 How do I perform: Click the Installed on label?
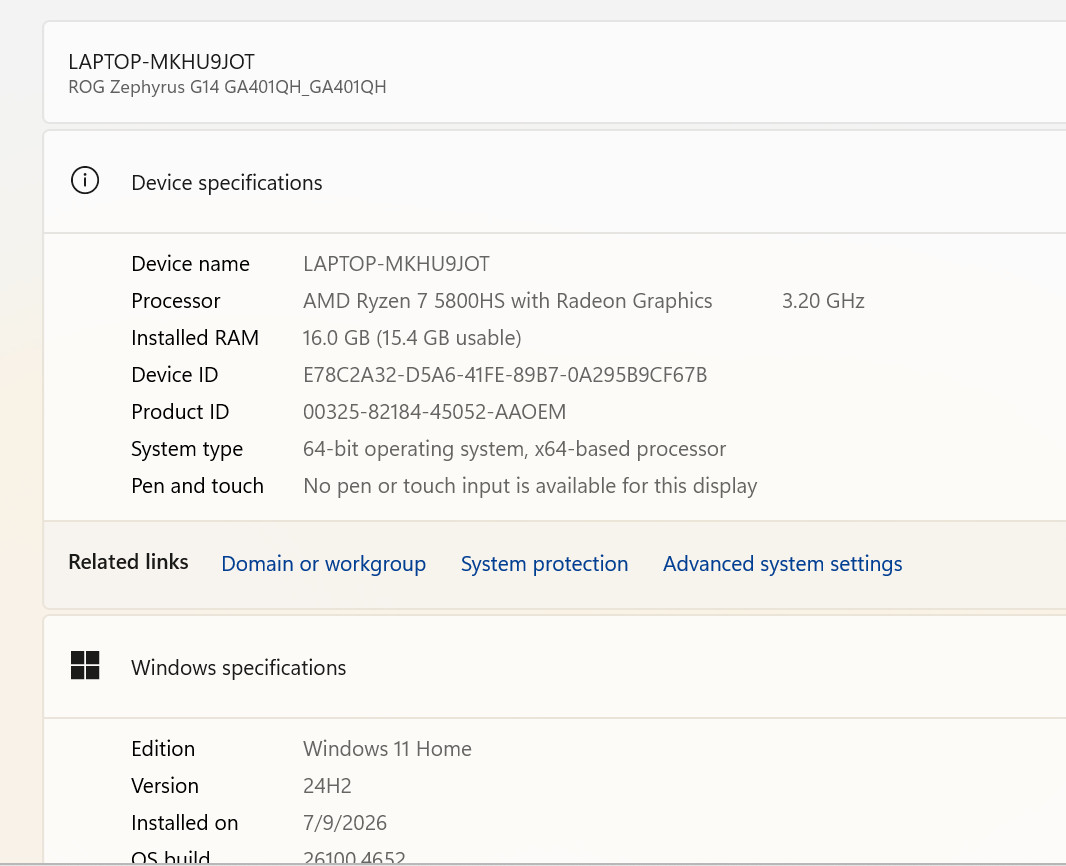[x=185, y=823]
